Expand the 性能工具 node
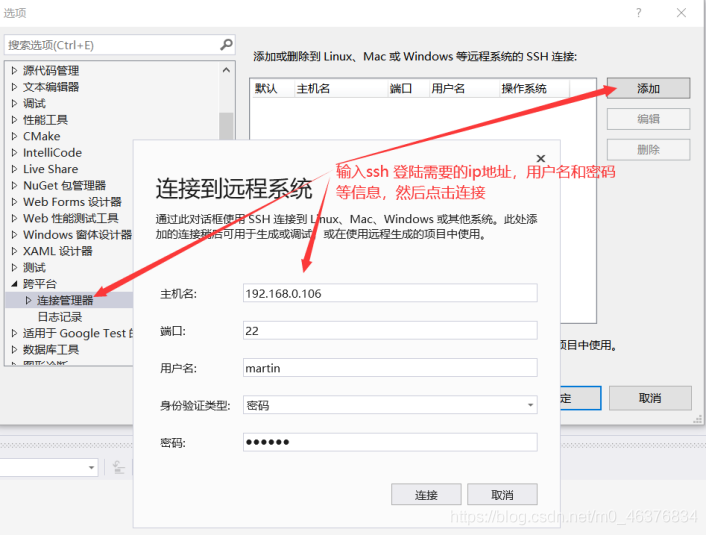This screenshot has width=707, height=535. 14,119
